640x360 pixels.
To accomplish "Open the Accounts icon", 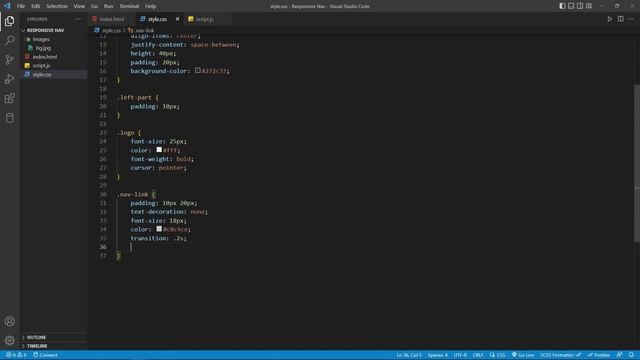I will (x=9, y=321).
